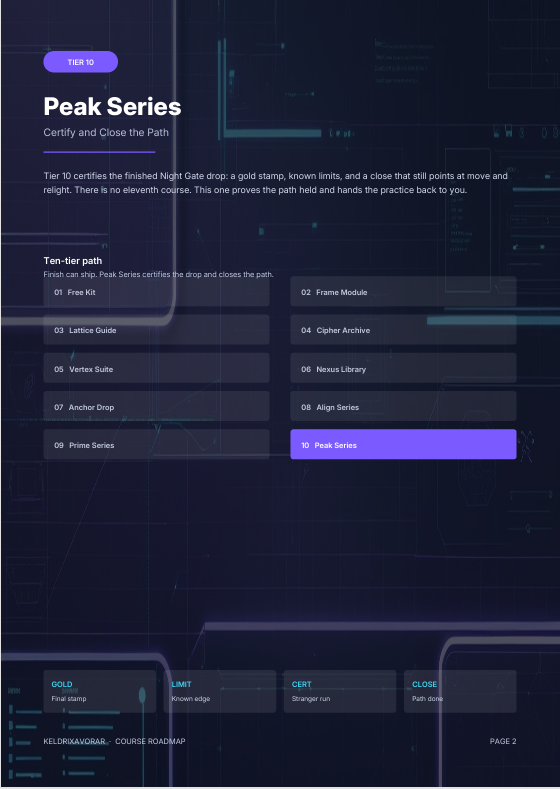Viewport: 560px width, 789px height.
Task: Click the CLOSE Path done card
Action: (x=460, y=691)
